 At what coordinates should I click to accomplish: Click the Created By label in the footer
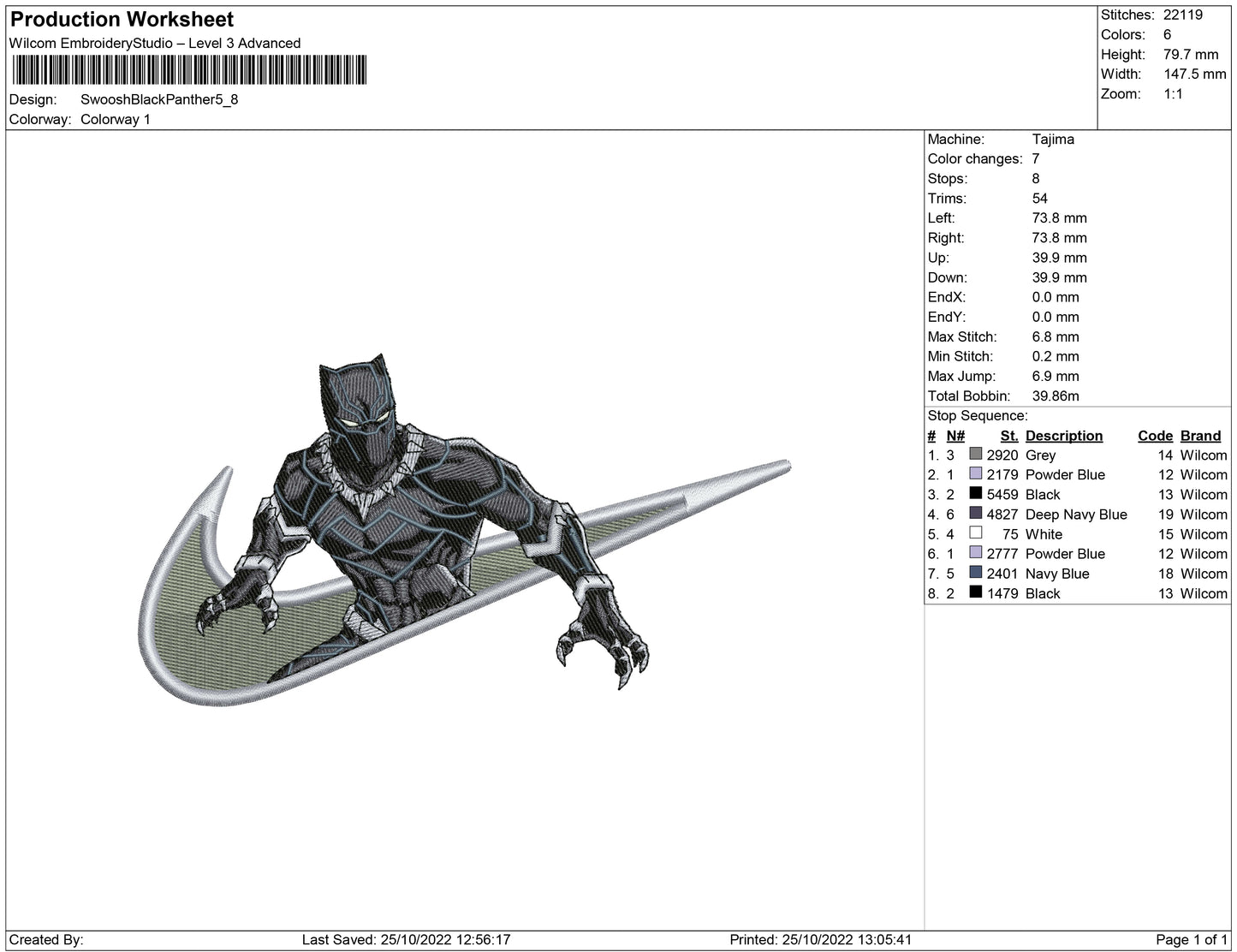pyautogui.click(x=46, y=939)
